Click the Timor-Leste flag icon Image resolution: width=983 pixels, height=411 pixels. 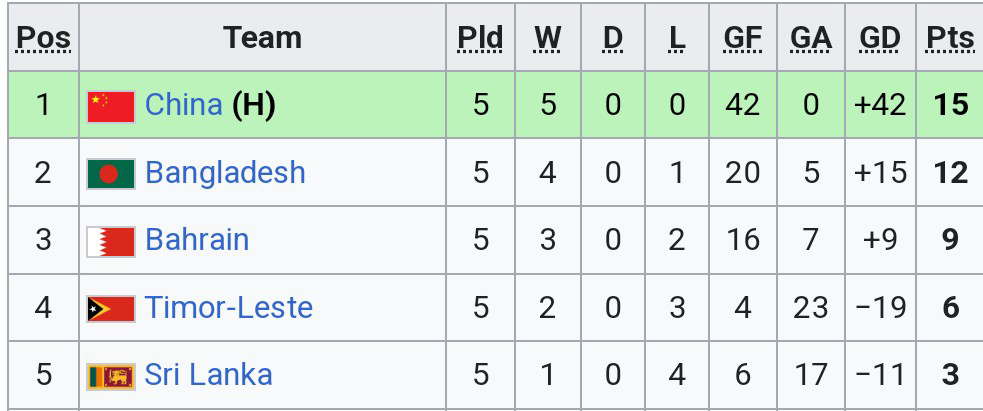110,308
